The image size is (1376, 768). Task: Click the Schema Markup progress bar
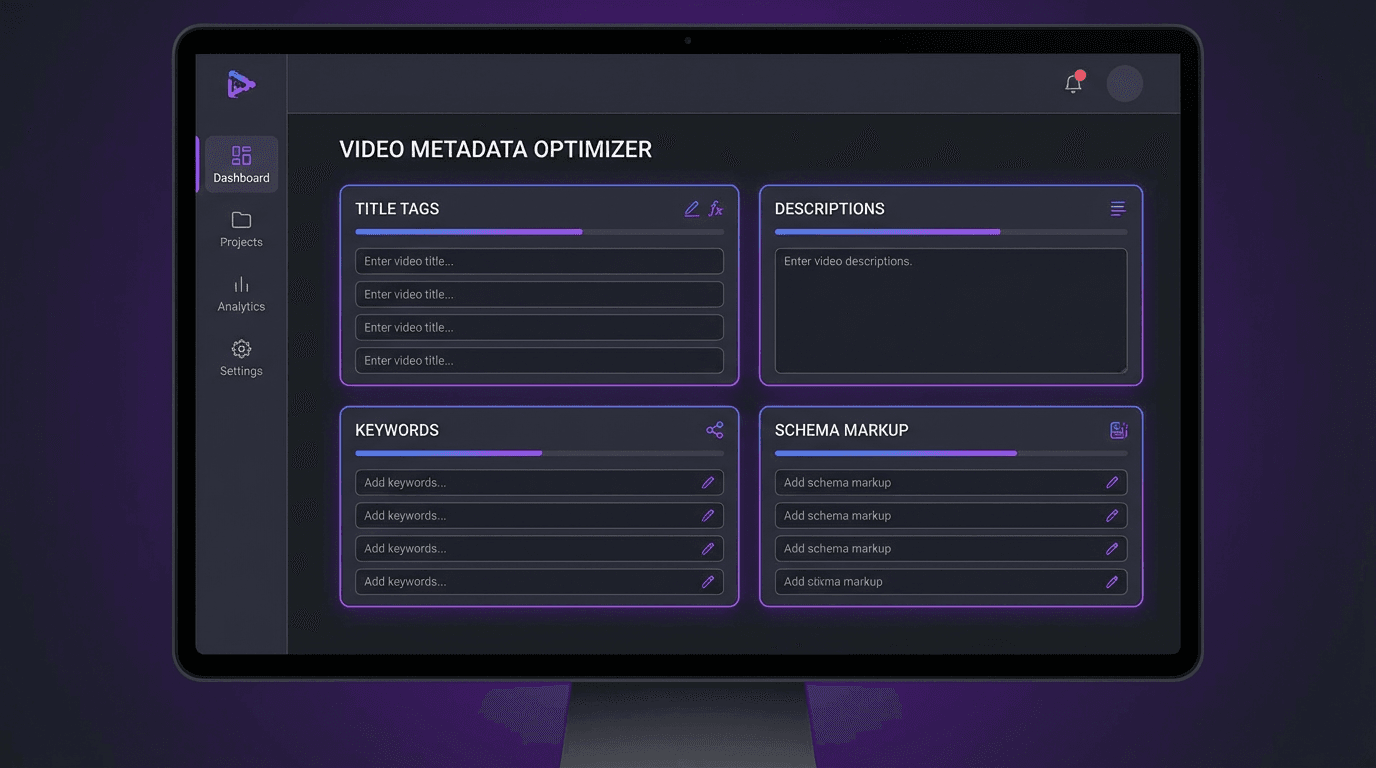[x=950, y=453]
